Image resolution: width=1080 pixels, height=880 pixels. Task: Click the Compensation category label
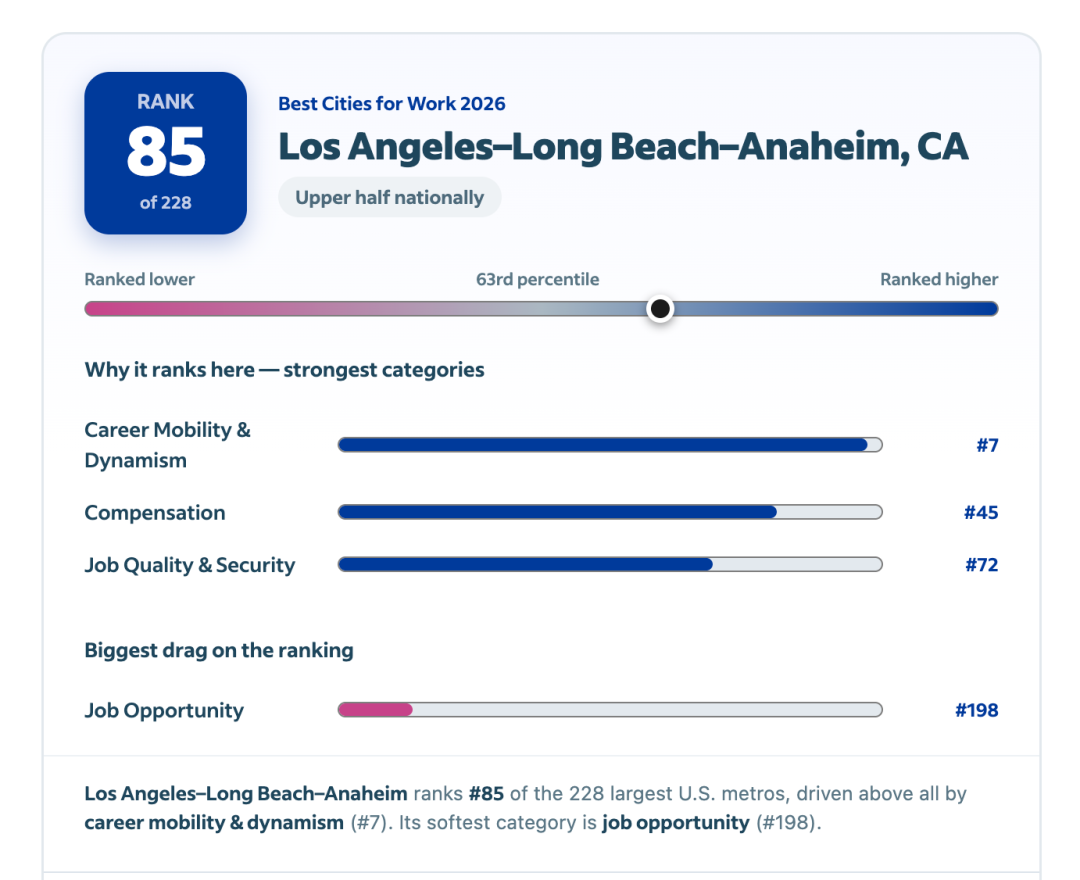click(x=155, y=513)
